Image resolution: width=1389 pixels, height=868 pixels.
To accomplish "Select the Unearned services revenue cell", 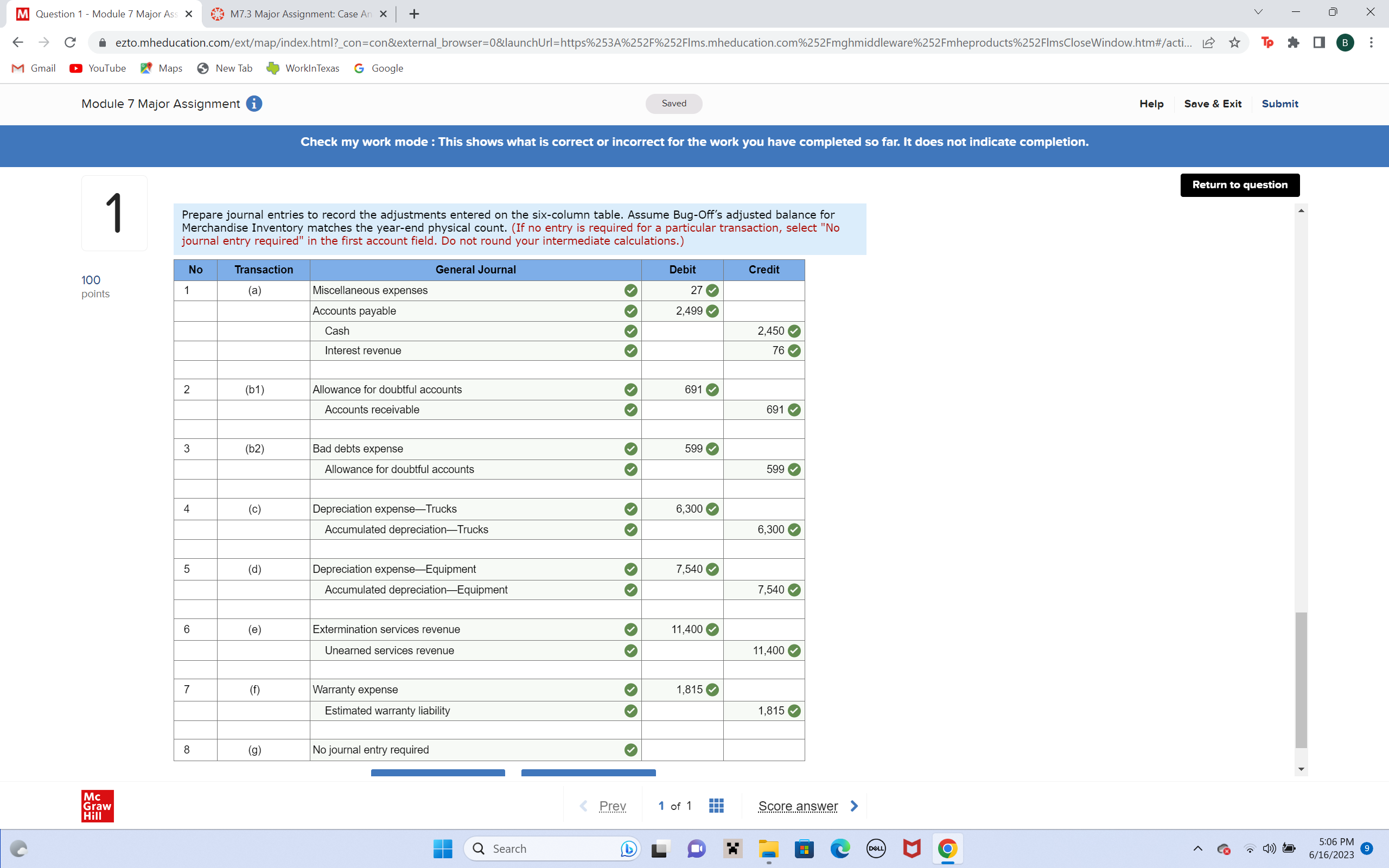I will tap(475, 650).
